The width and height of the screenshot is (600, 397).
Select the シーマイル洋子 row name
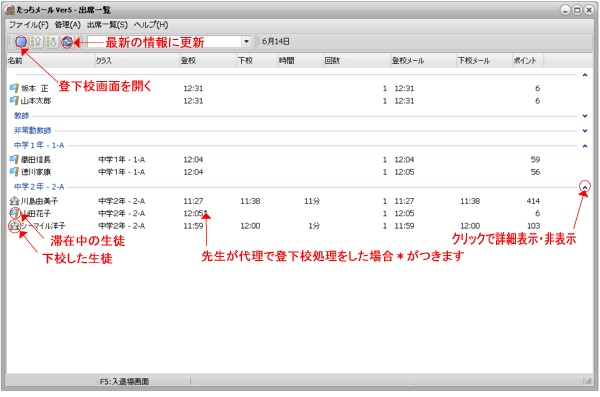coord(43,226)
